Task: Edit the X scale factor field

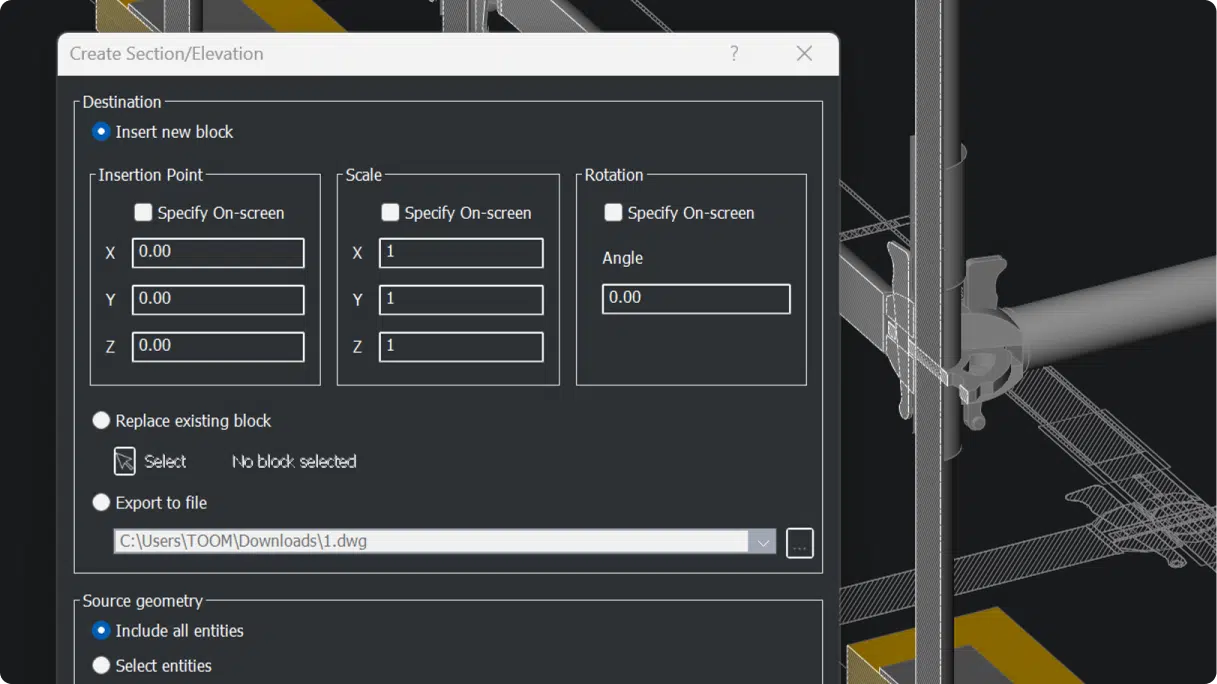Action: click(460, 252)
